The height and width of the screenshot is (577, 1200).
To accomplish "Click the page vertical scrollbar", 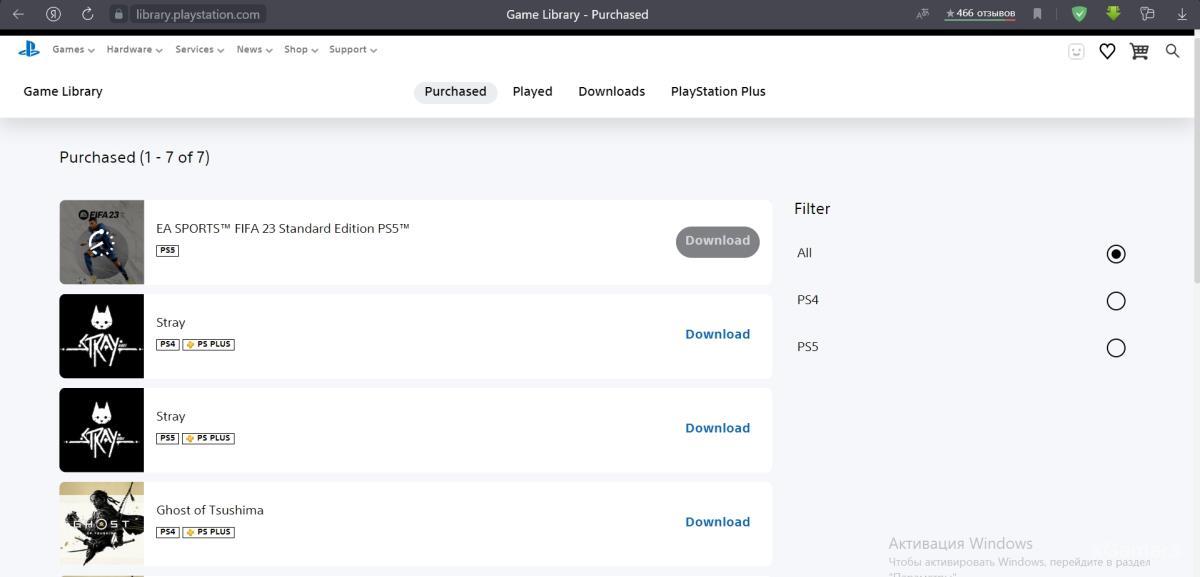I will click(1196, 160).
